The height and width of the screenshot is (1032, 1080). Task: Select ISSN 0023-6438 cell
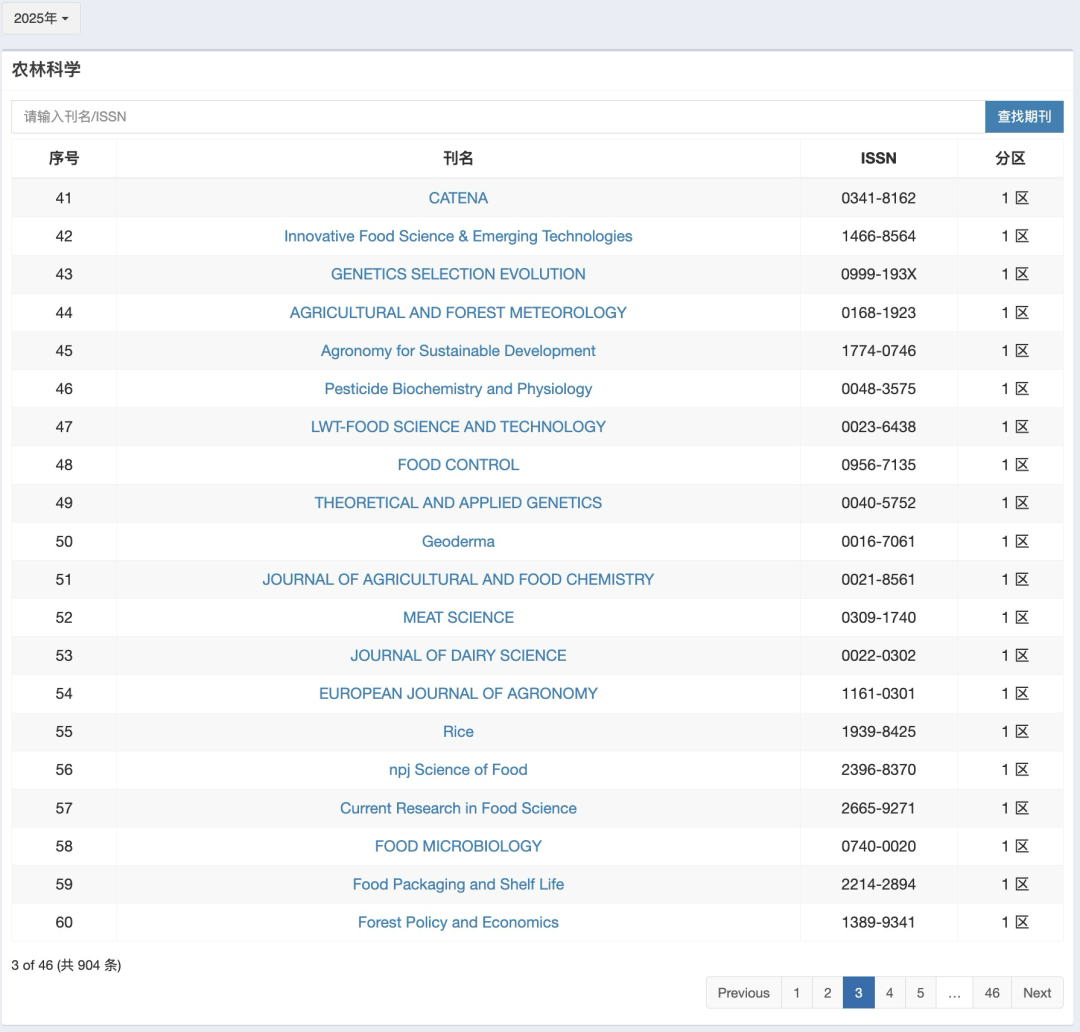point(878,426)
